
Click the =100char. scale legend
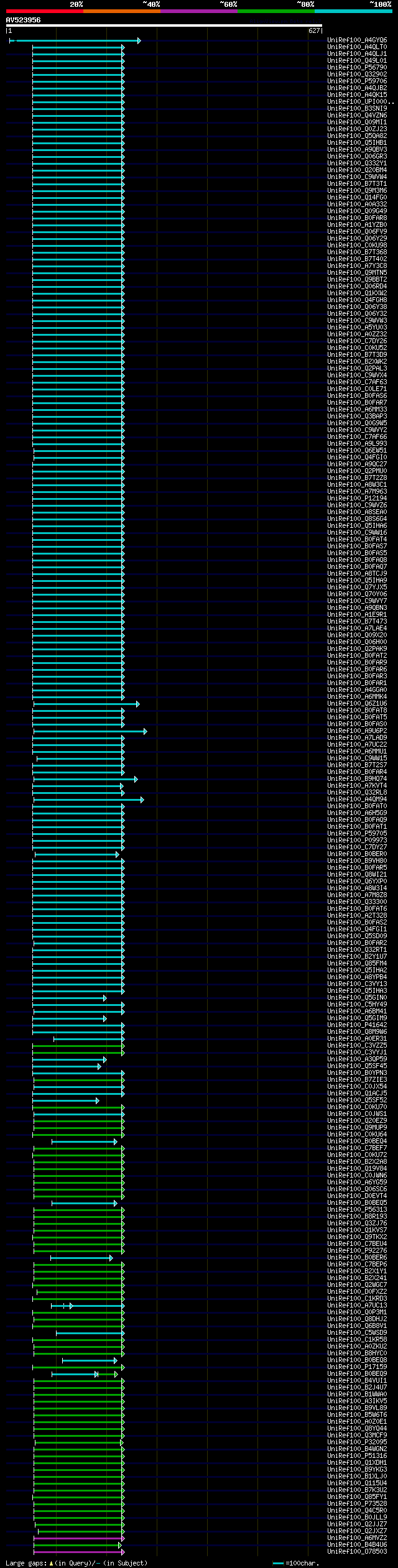point(296,1562)
